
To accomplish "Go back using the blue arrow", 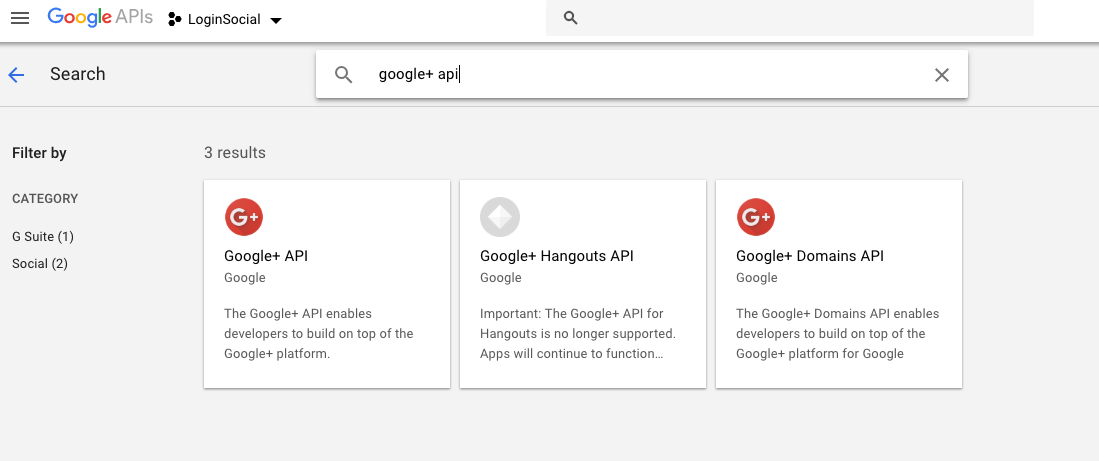I will coord(16,74).
